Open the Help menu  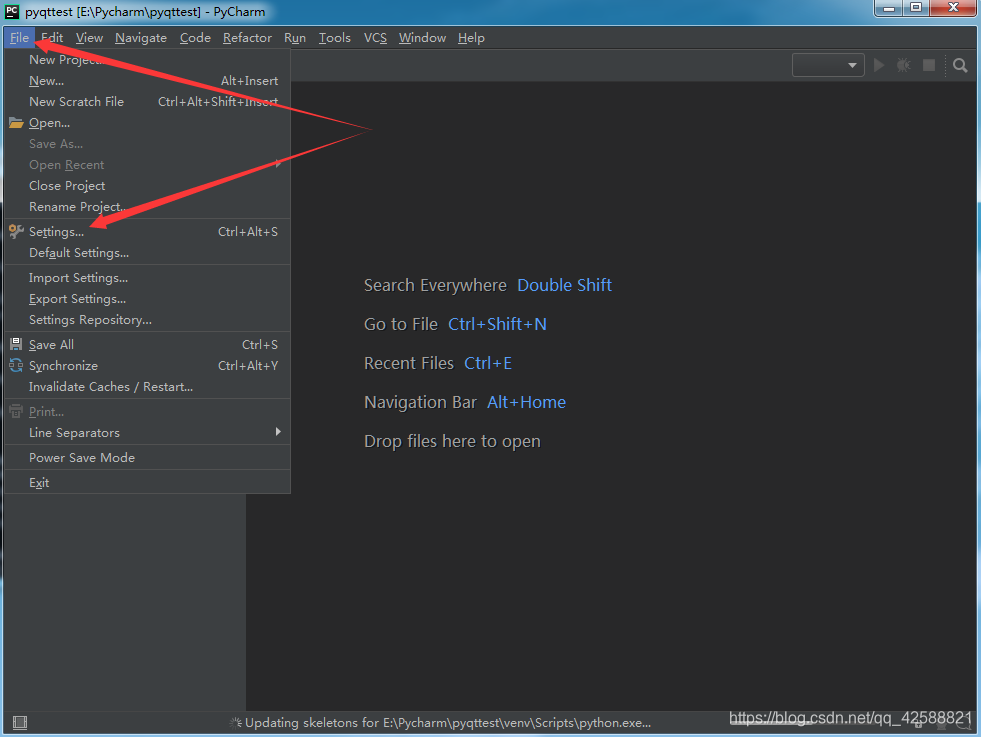[x=471, y=38]
